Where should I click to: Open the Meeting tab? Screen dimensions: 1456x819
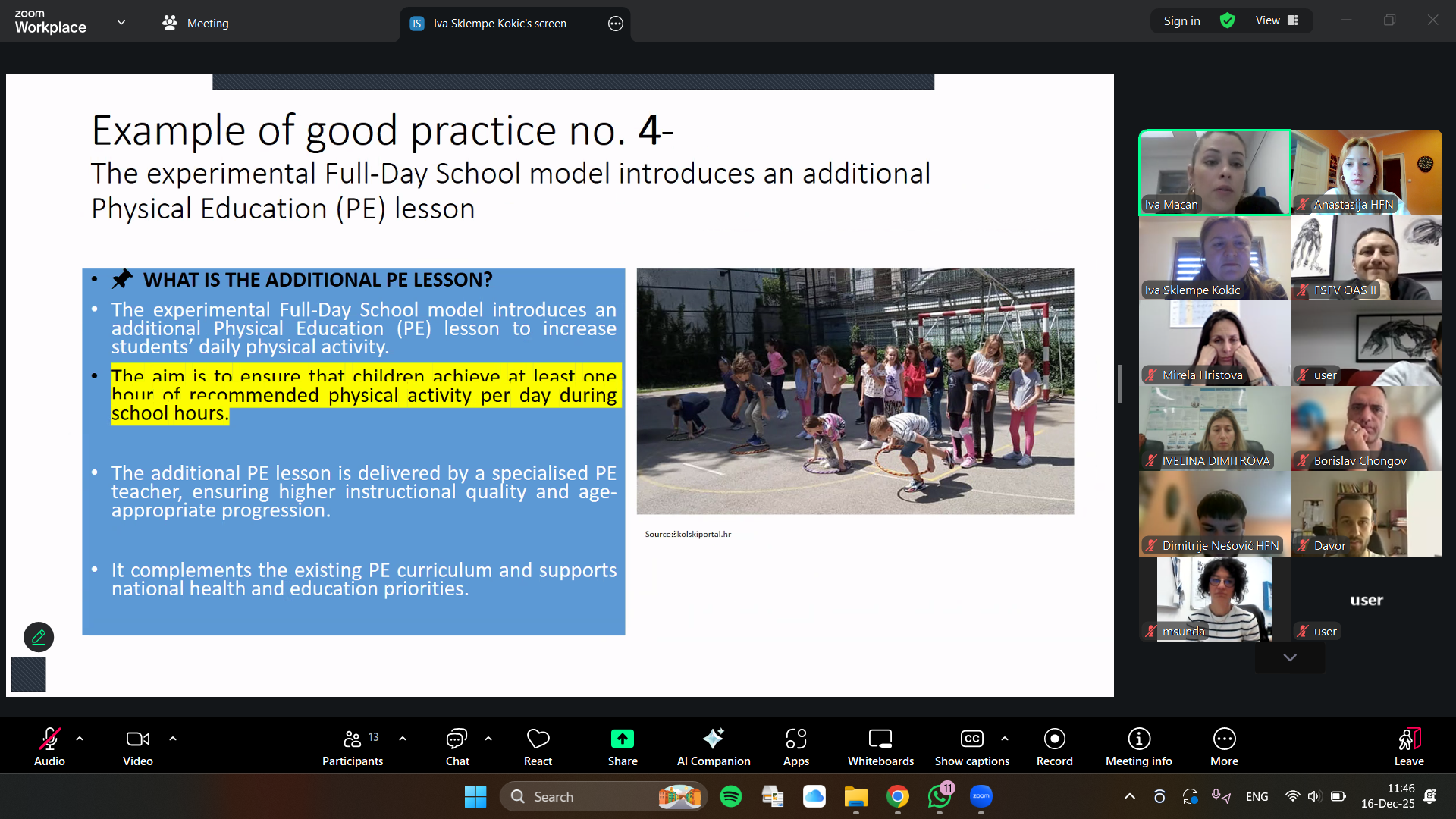[x=196, y=23]
